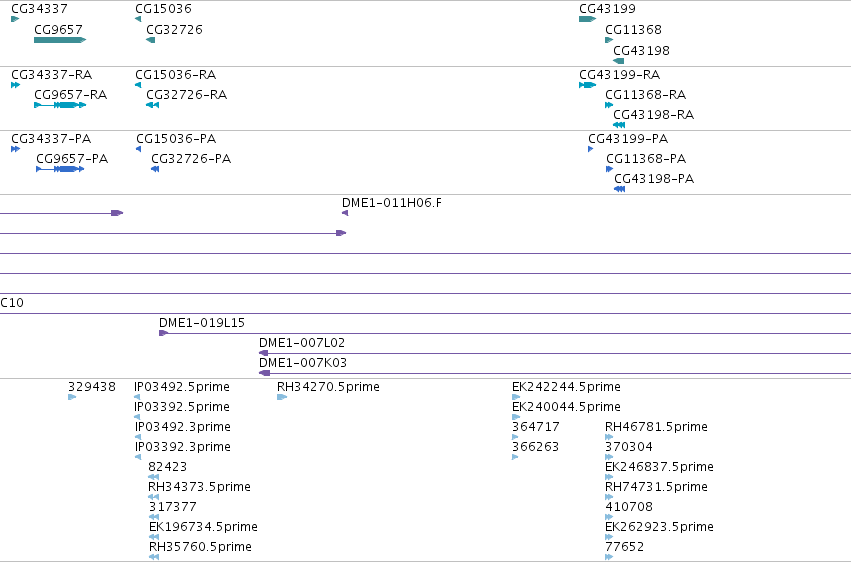Click EK262923.5prime EST
851x562 pixels.
tap(659, 527)
